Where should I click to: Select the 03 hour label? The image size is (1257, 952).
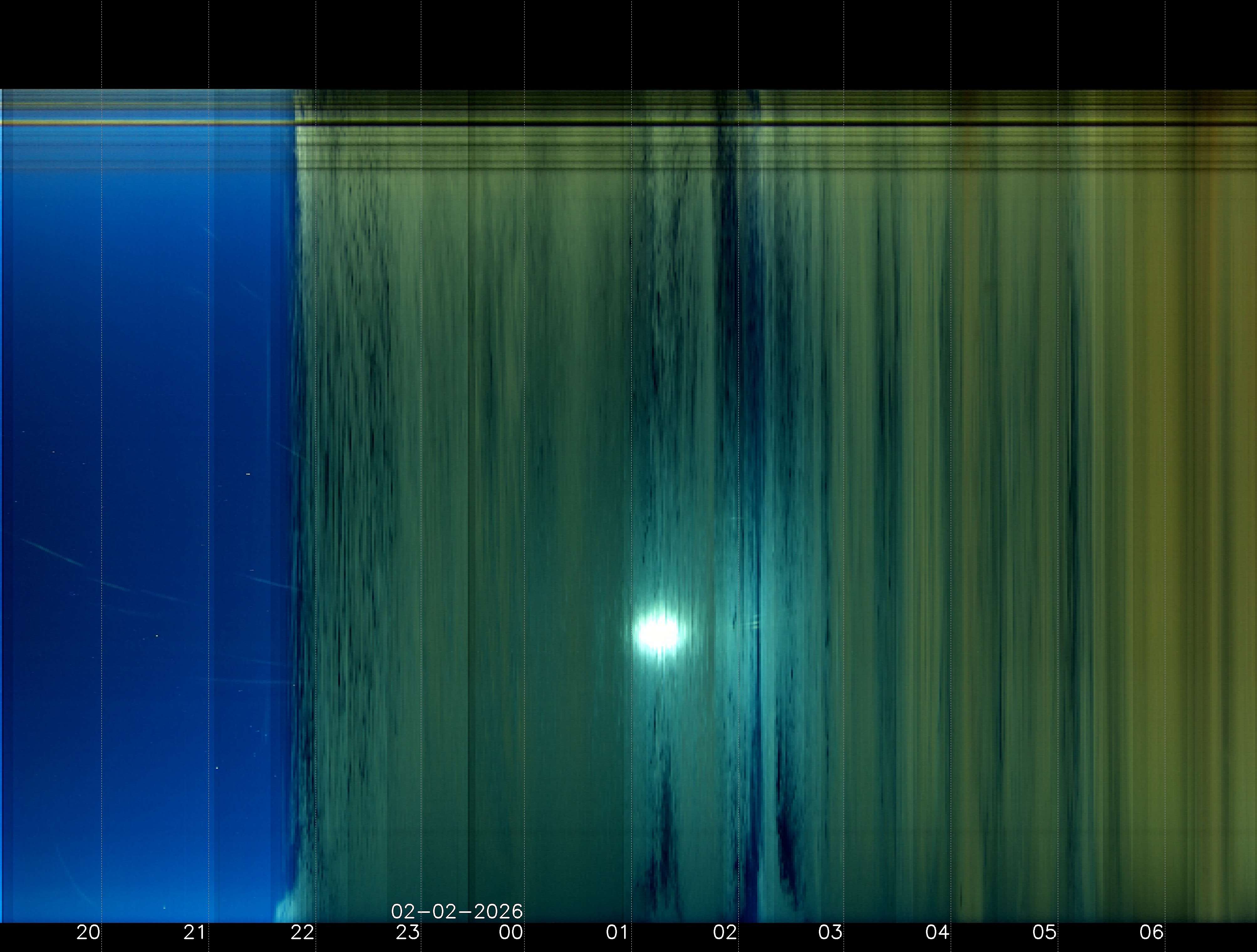point(830,933)
